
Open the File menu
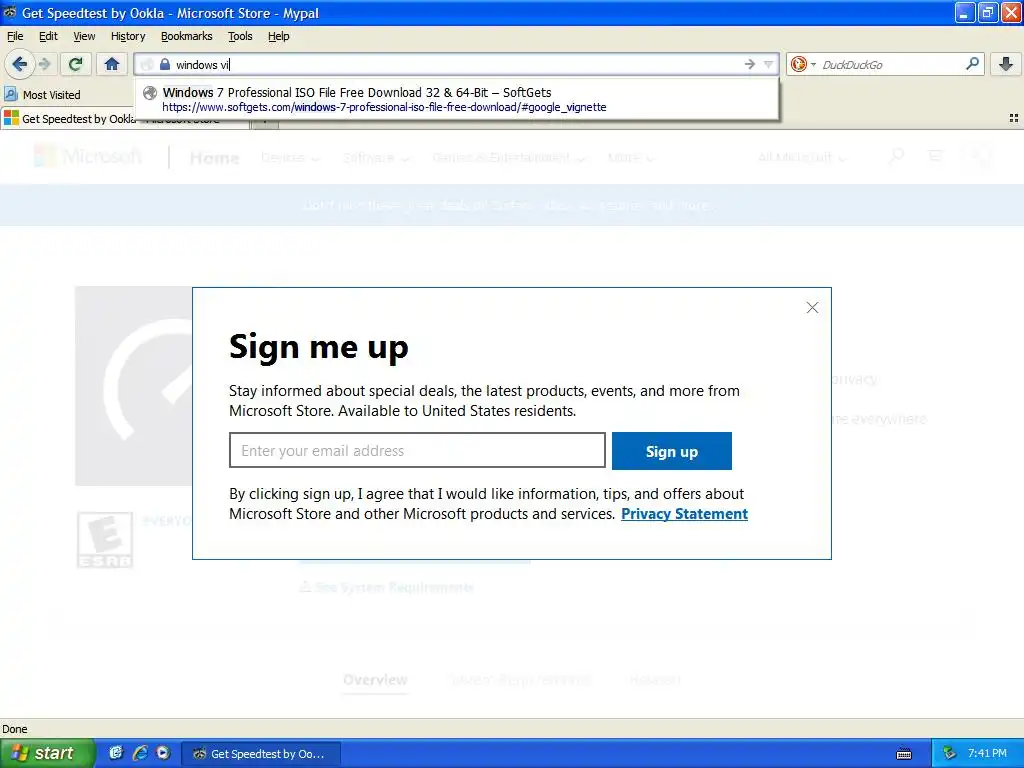[14, 36]
